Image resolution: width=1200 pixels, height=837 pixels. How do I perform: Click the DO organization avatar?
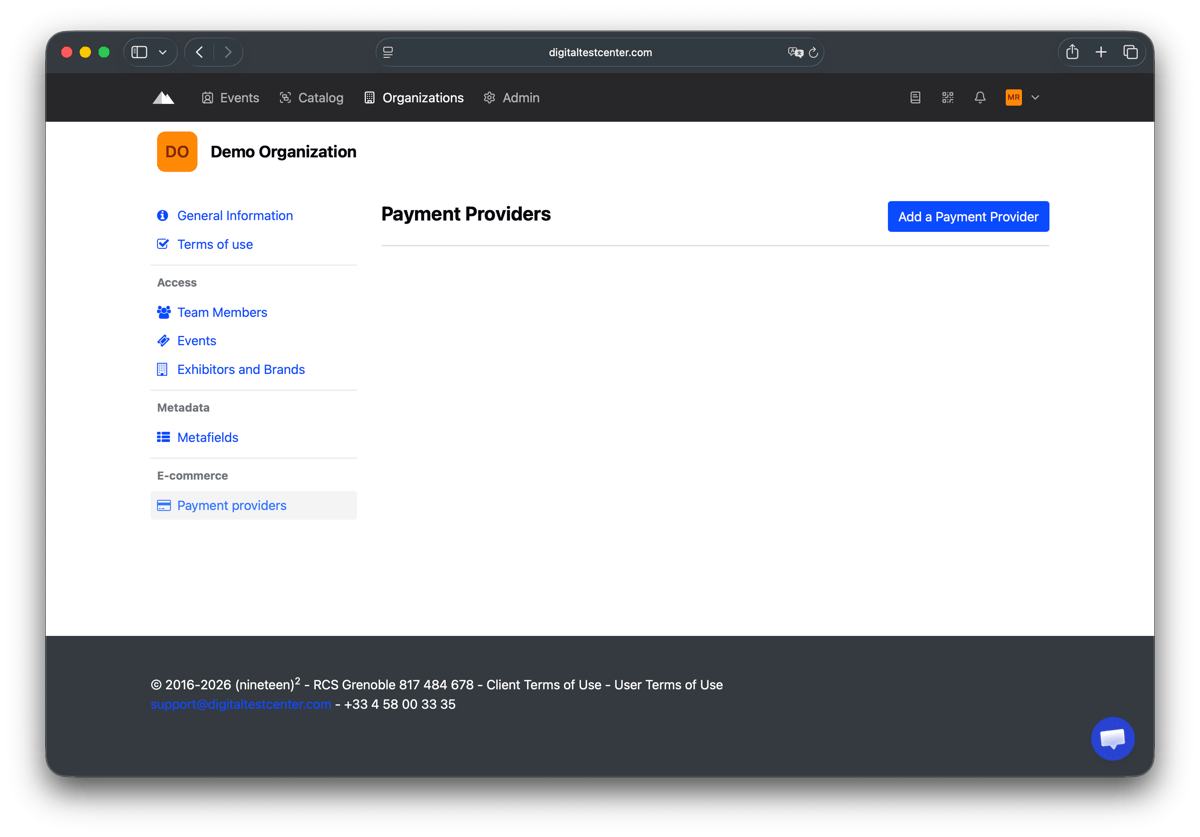(177, 152)
